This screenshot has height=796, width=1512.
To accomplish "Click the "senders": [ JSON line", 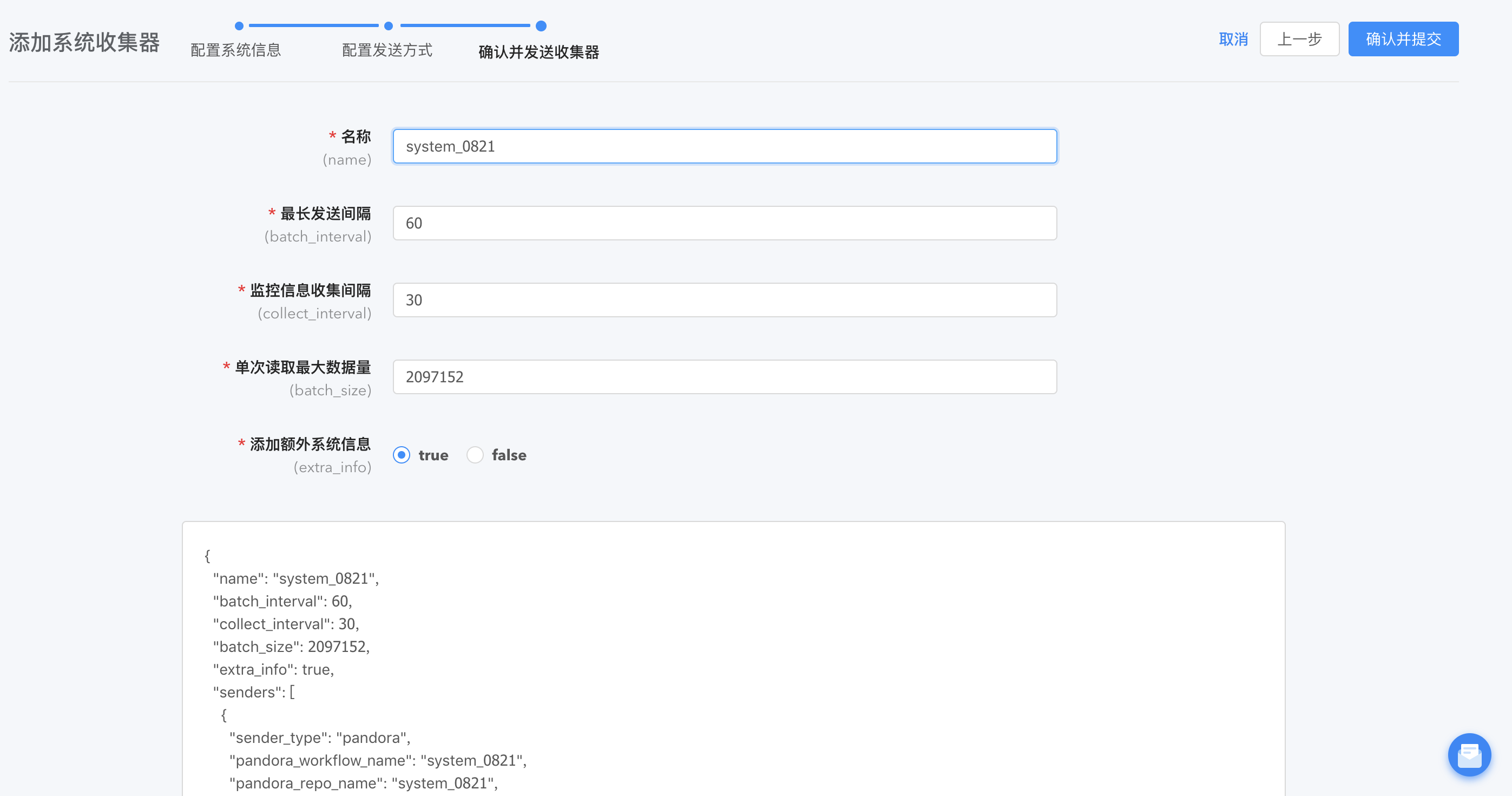I will coord(254,692).
